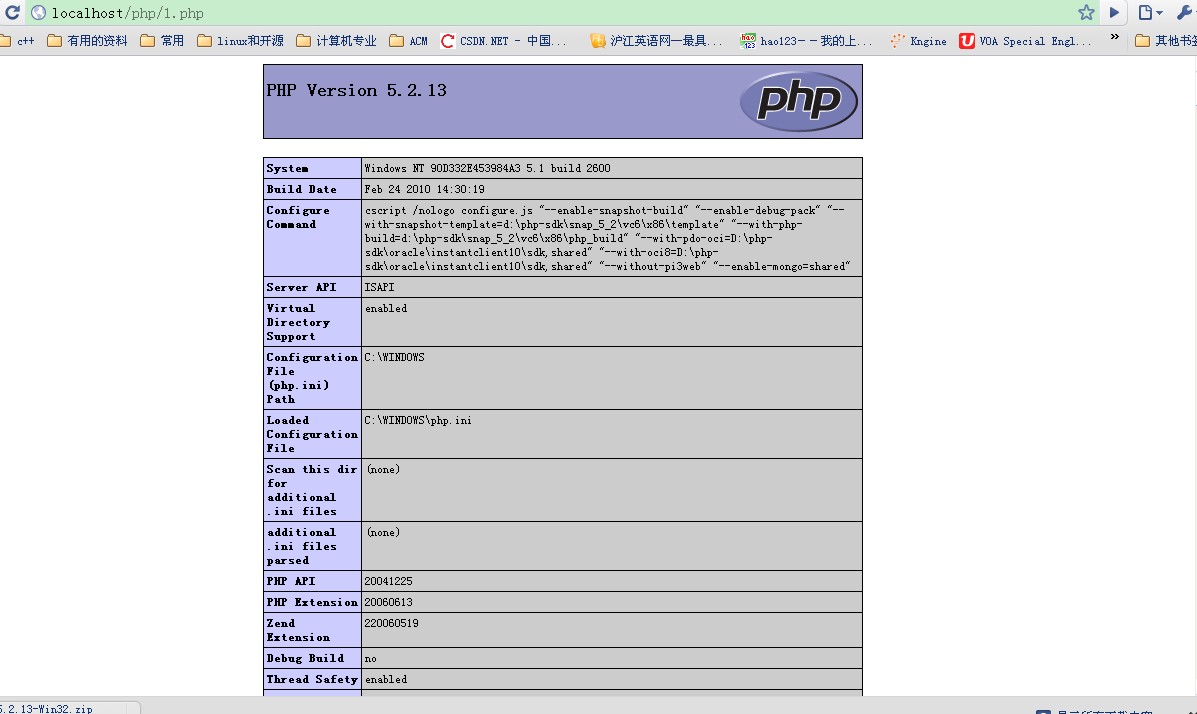Click the additional .ini files parsed label
The width and height of the screenshot is (1197, 714).
pyautogui.click(x=302, y=546)
